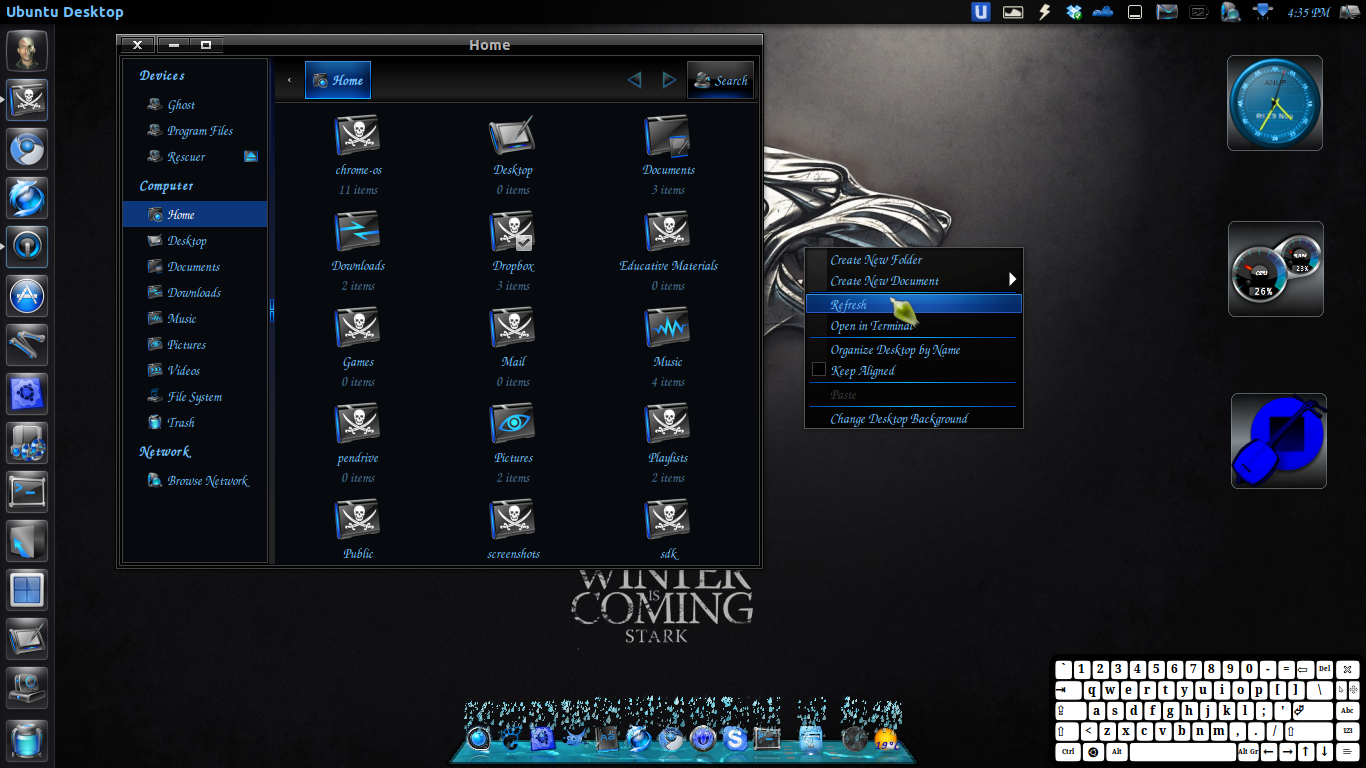
Task: Select Music in sidebar
Action: point(195,318)
